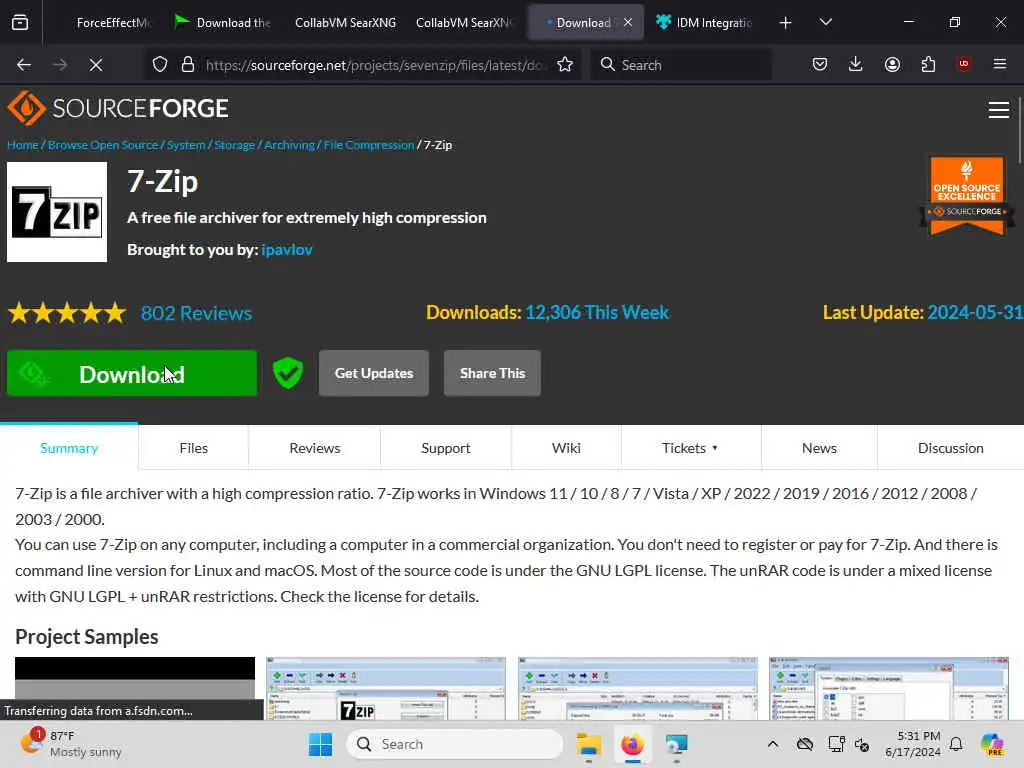Click the Windows taskbar Search box
This screenshot has height=768, width=1024.
(x=455, y=744)
